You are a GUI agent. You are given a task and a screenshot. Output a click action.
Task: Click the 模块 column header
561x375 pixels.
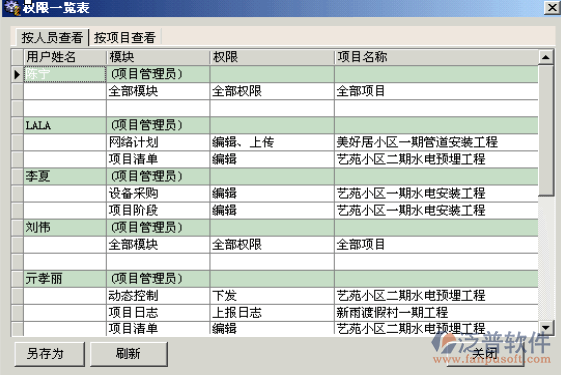pyautogui.click(x=158, y=57)
